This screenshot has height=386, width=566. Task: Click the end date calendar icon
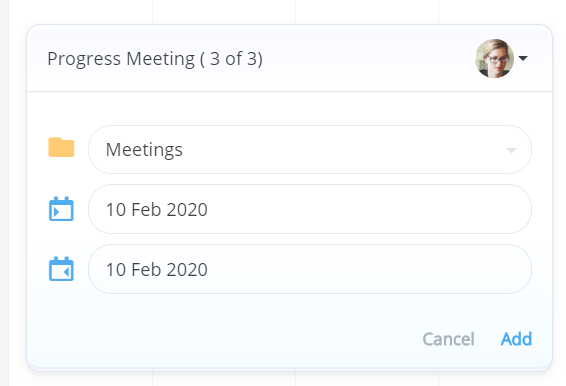click(61, 269)
